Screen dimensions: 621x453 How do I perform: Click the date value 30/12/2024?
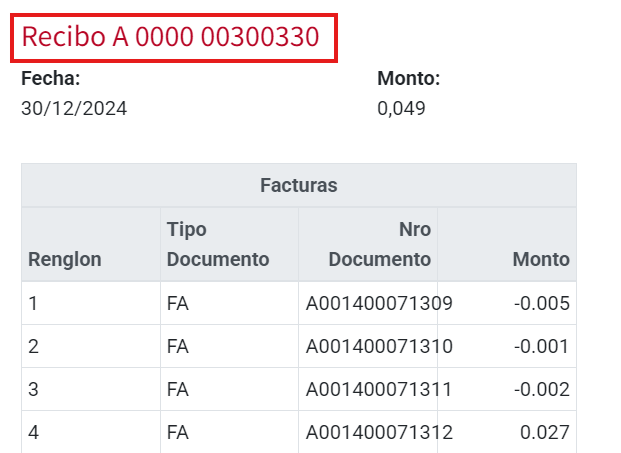(74, 108)
